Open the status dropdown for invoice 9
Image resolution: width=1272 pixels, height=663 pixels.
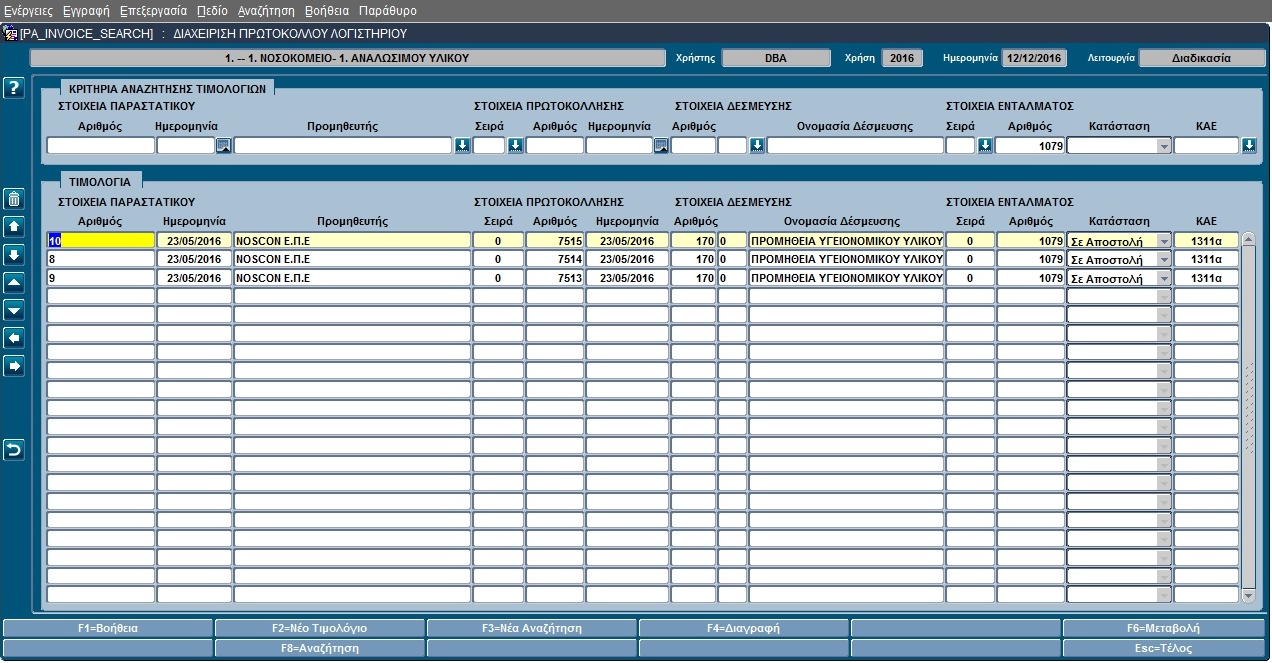pyautogui.click(x=1163, y=278)
